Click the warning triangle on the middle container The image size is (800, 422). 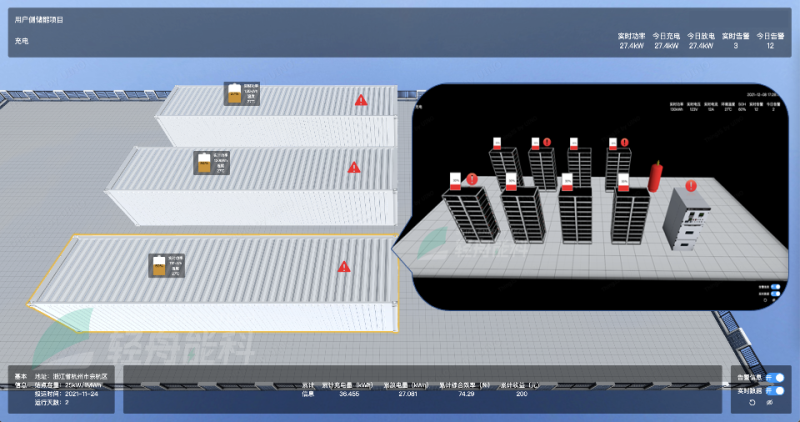[354, 168]
